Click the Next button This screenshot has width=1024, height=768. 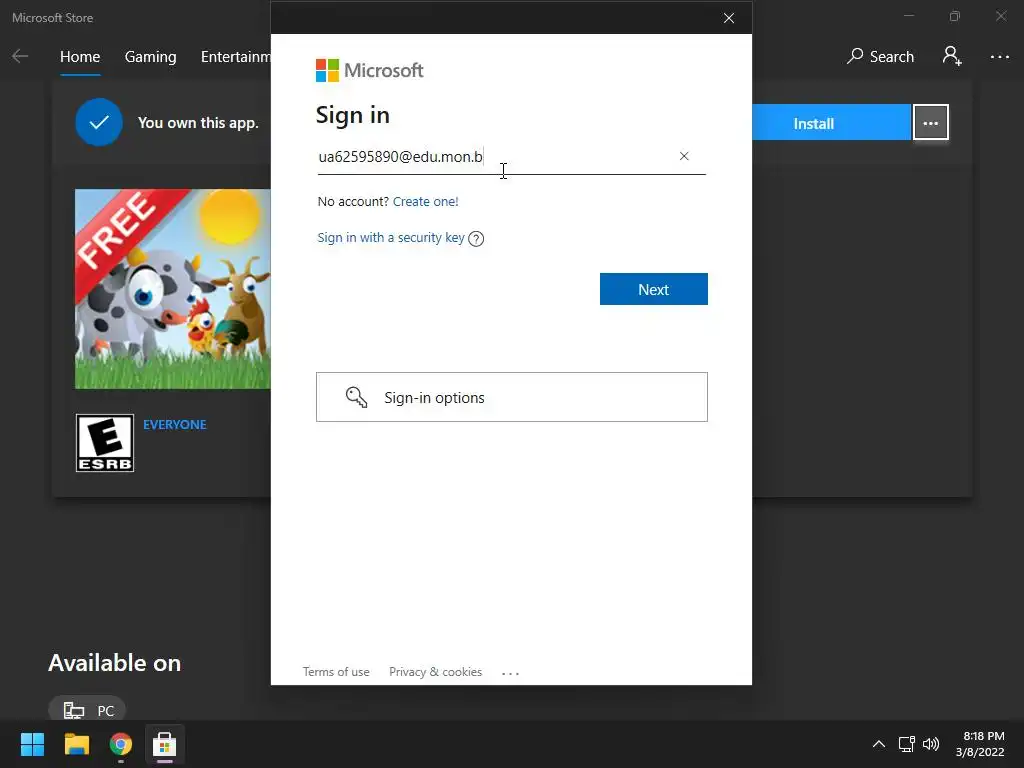(654, 289)
